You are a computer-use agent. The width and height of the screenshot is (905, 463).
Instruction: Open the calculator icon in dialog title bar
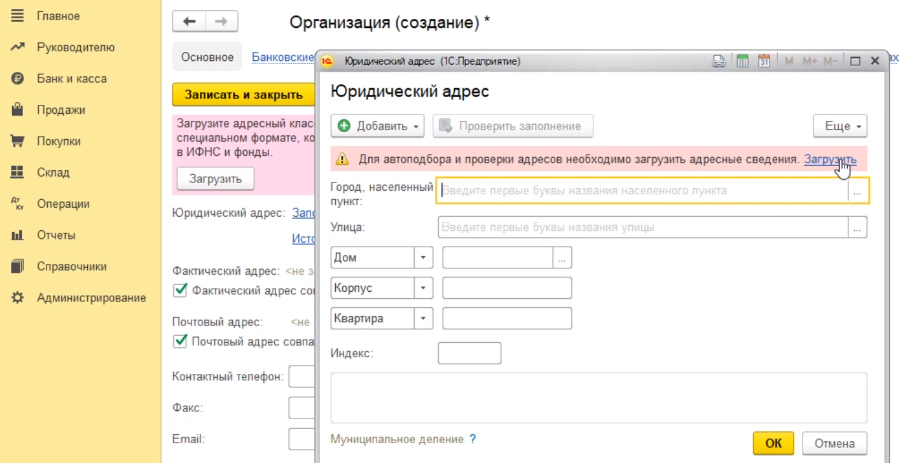tap(743, 61)
